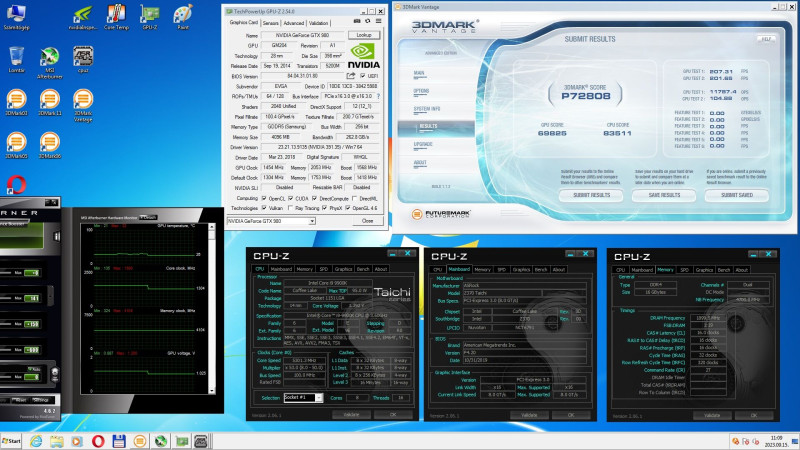Click SAVE RESULTS in 3DMark Vantage

click(664, 195)
